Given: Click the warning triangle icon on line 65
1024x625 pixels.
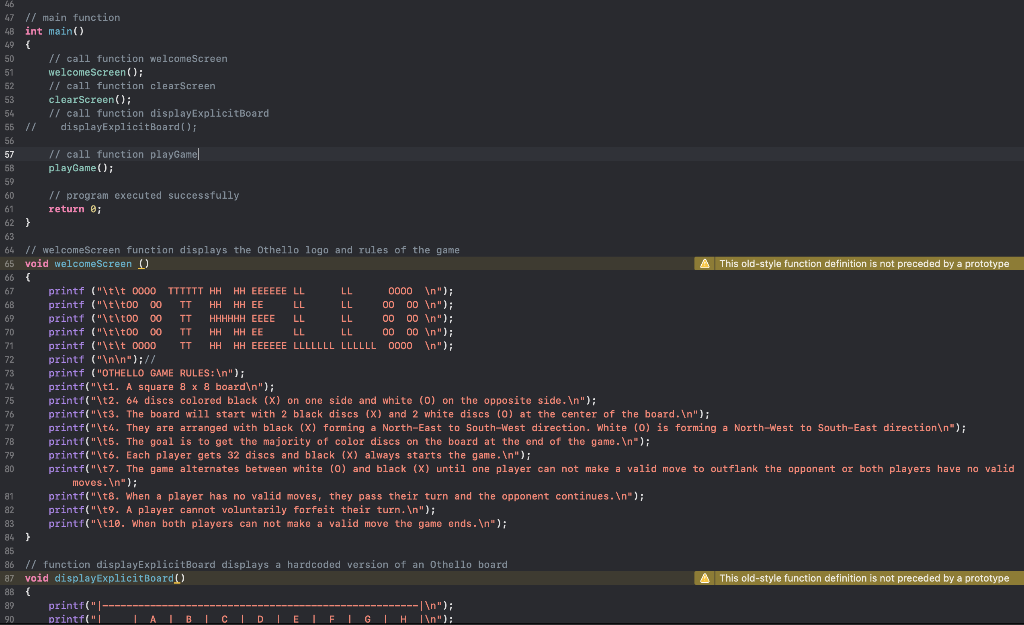Looking at the screenshot, I should pyautogui.click(x=706, y=263).
